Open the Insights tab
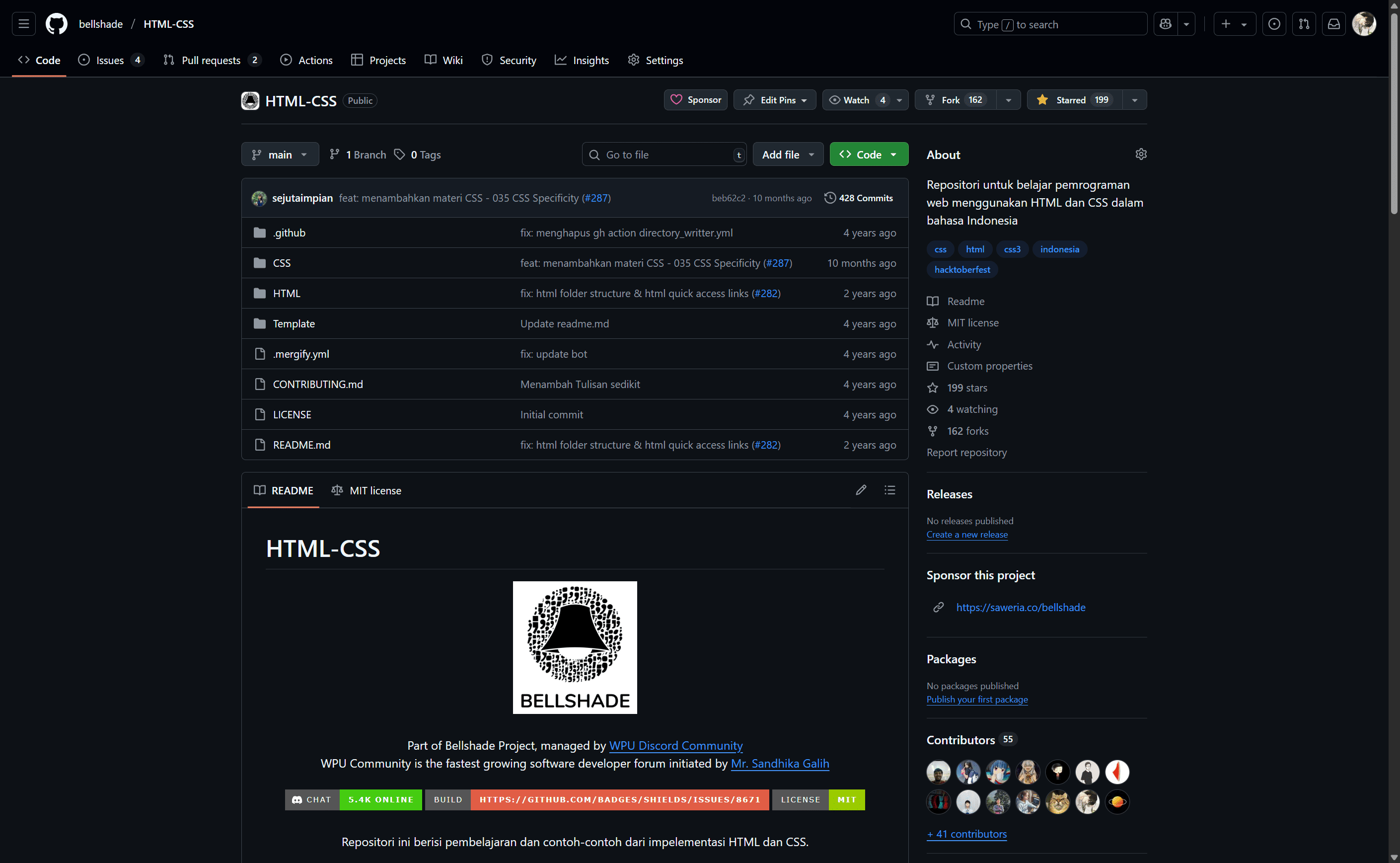The height and width of the screenshot is (863, 1400). (582, 60)
